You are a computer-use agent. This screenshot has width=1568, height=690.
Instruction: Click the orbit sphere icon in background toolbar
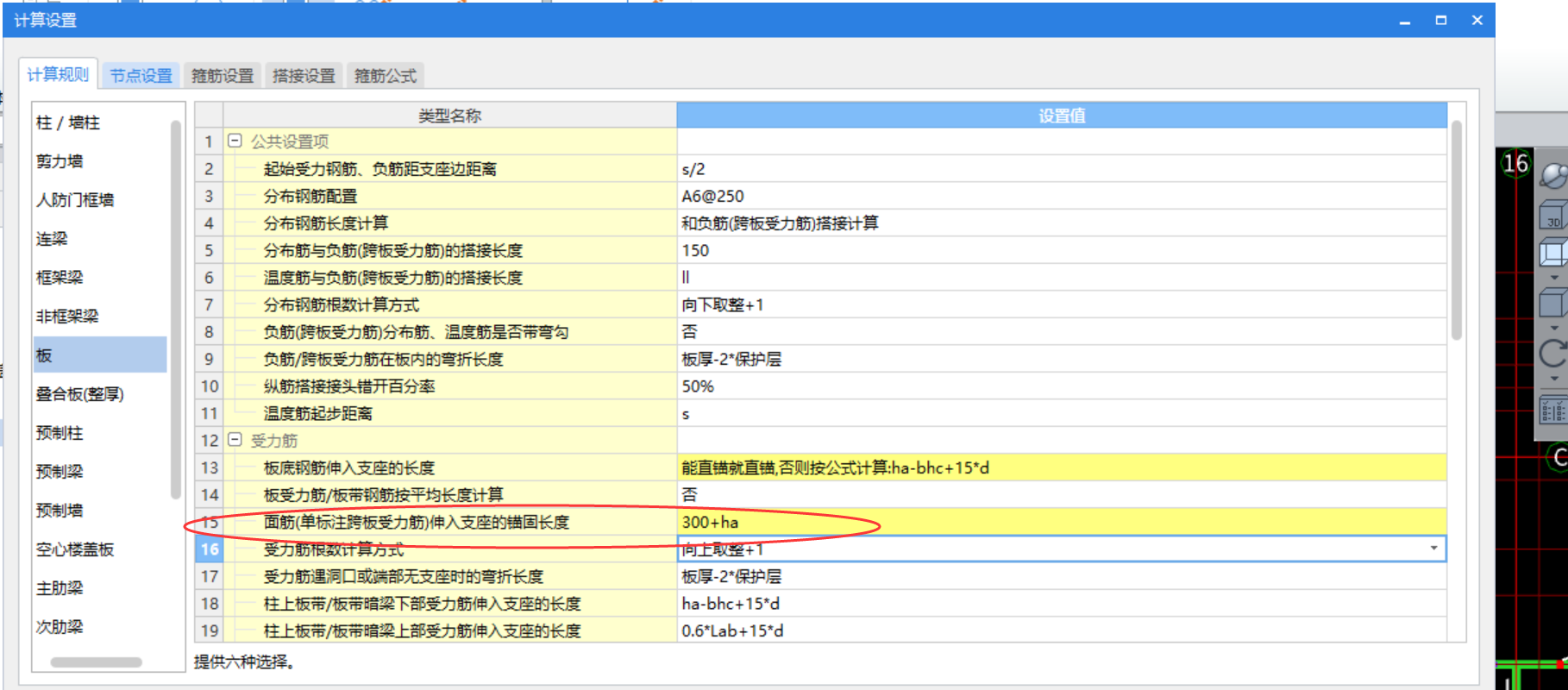[1553, 175]
